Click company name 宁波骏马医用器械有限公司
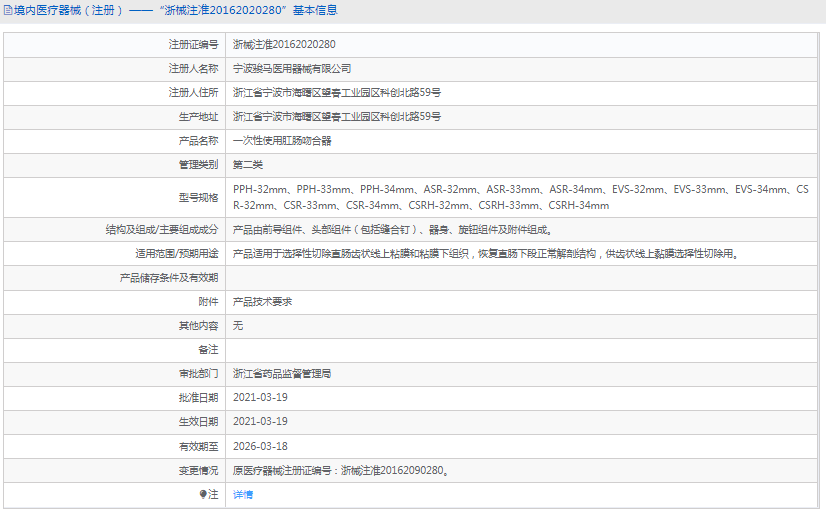The image size is (826, 513). pyautogui.click(x=292, y=69)
